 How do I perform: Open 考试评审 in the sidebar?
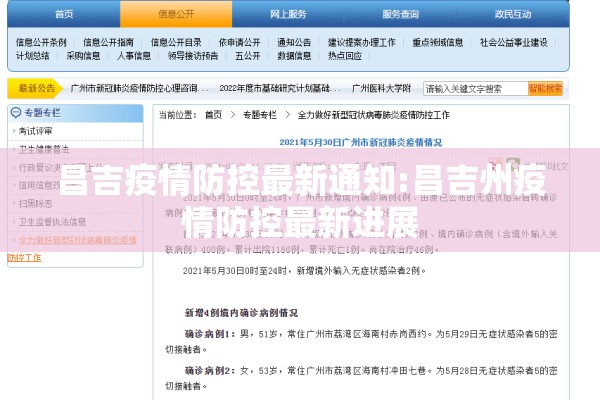coord(35,131)
